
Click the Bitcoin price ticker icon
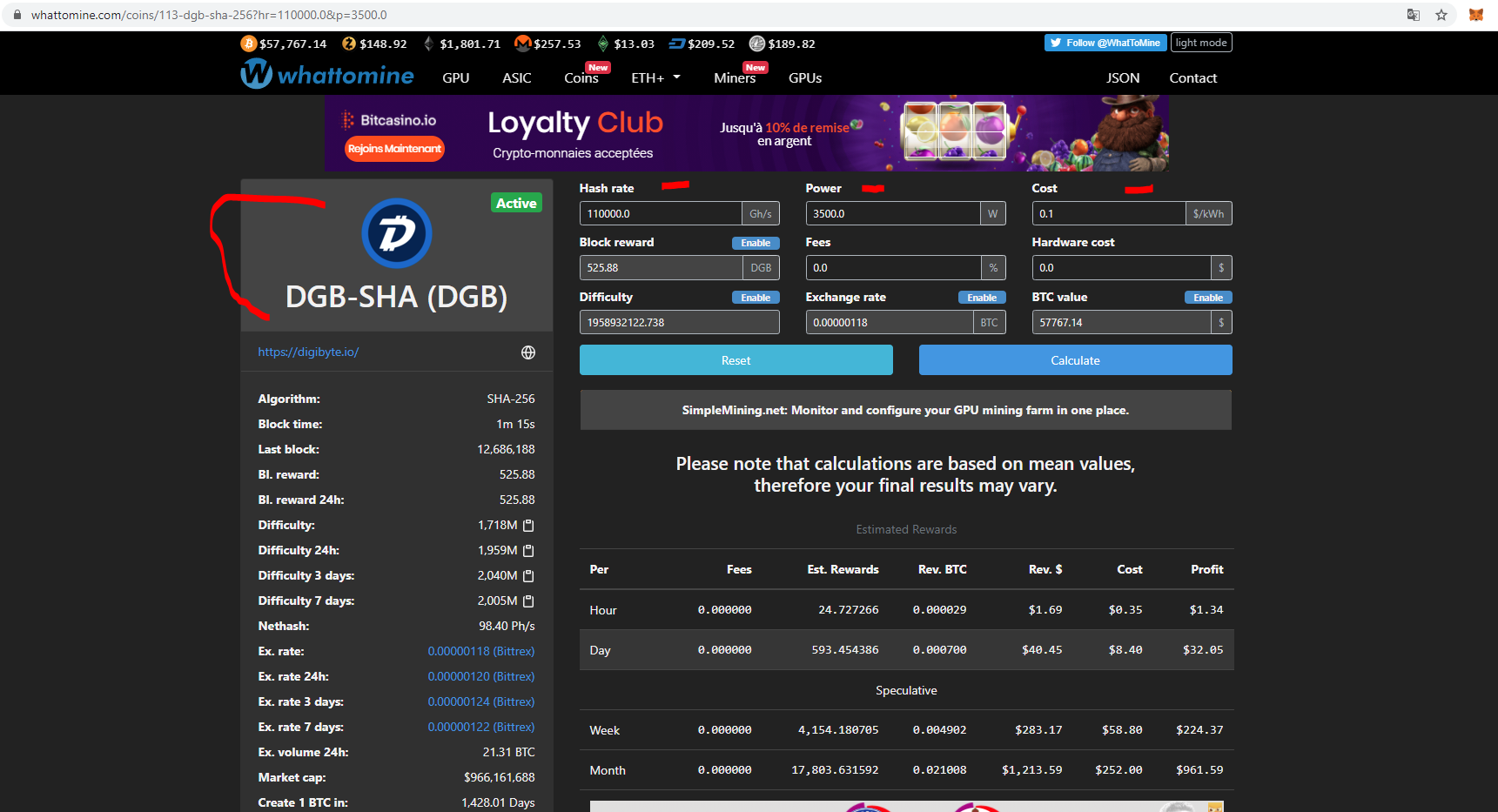click(x=249, y=44)
